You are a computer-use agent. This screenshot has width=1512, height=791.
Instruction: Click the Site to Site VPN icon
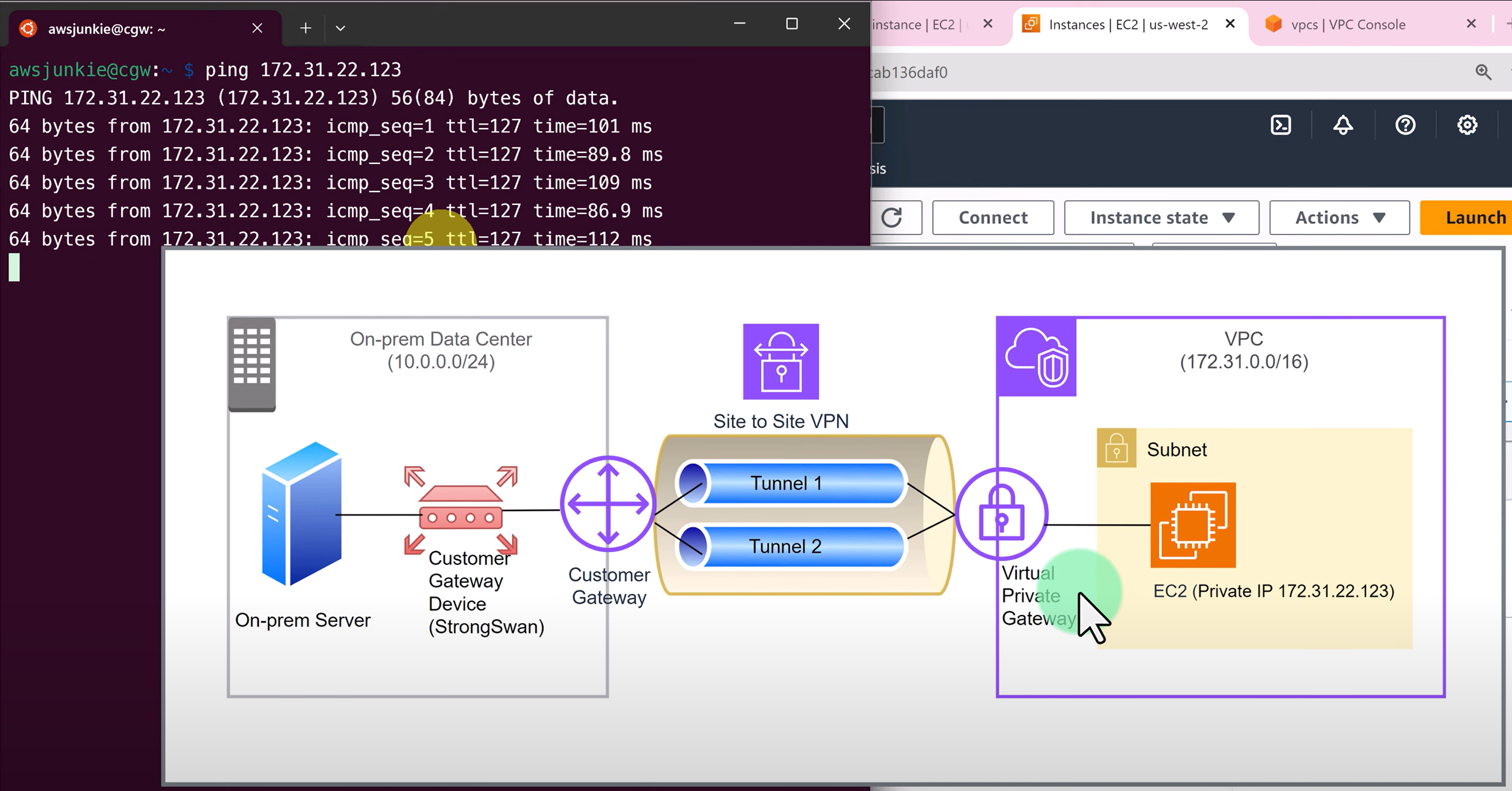[781, 362]
